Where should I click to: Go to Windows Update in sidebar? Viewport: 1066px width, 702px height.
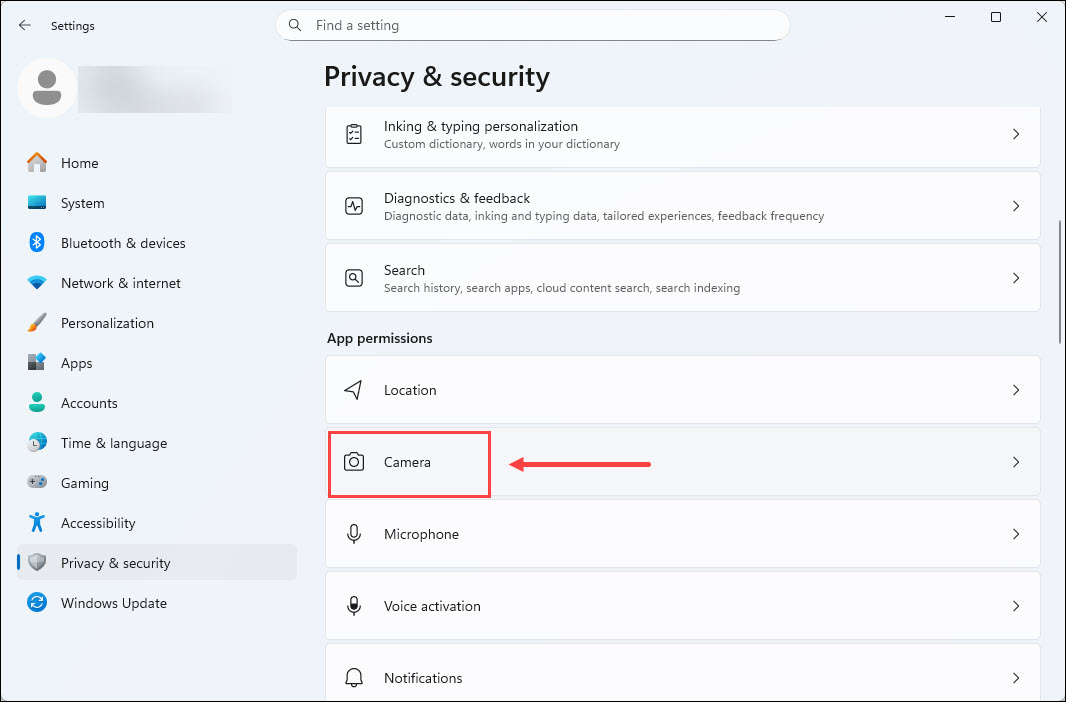(x=113, y=603)
